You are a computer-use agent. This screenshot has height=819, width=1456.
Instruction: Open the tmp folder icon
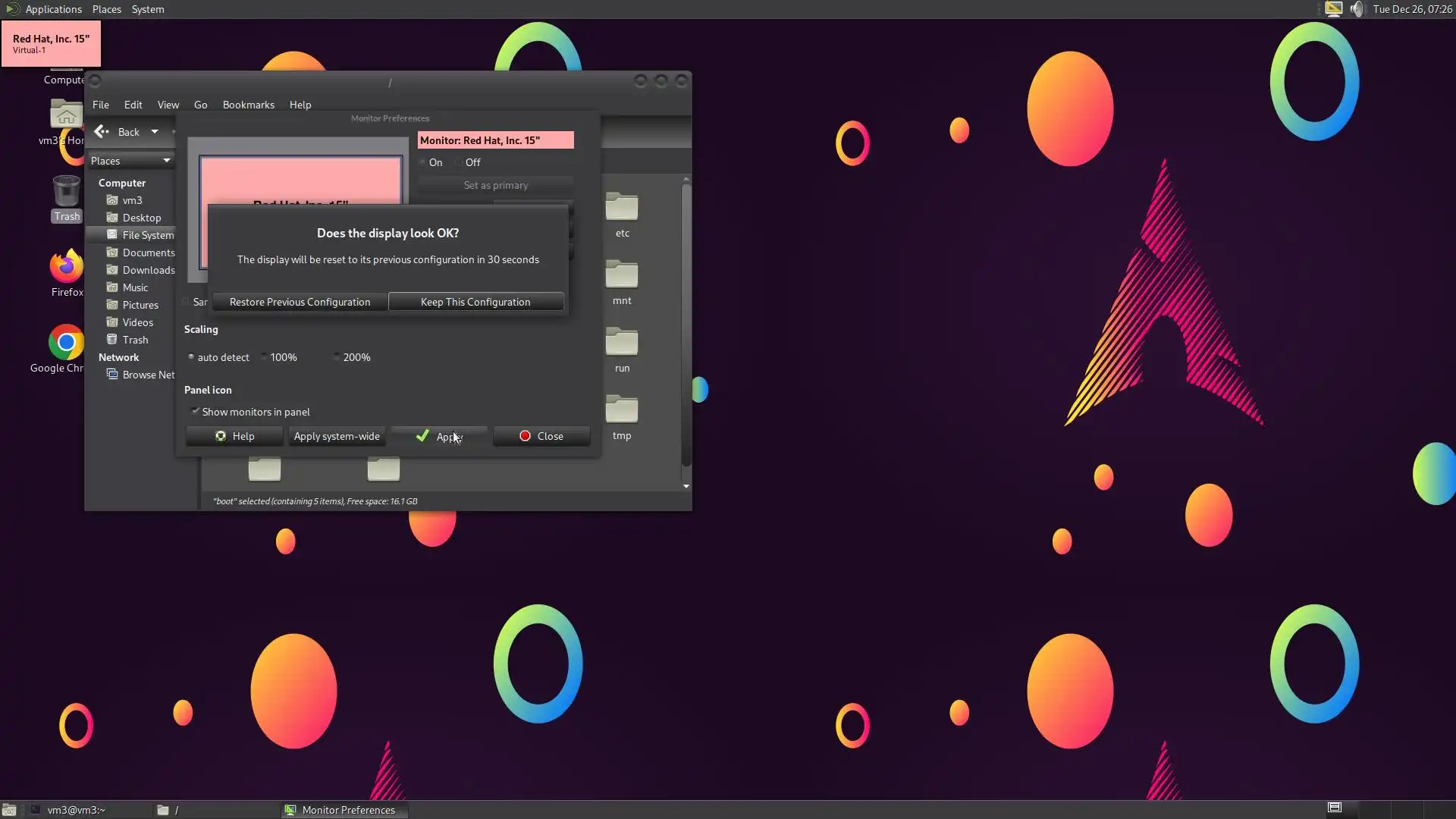point(622,410)
